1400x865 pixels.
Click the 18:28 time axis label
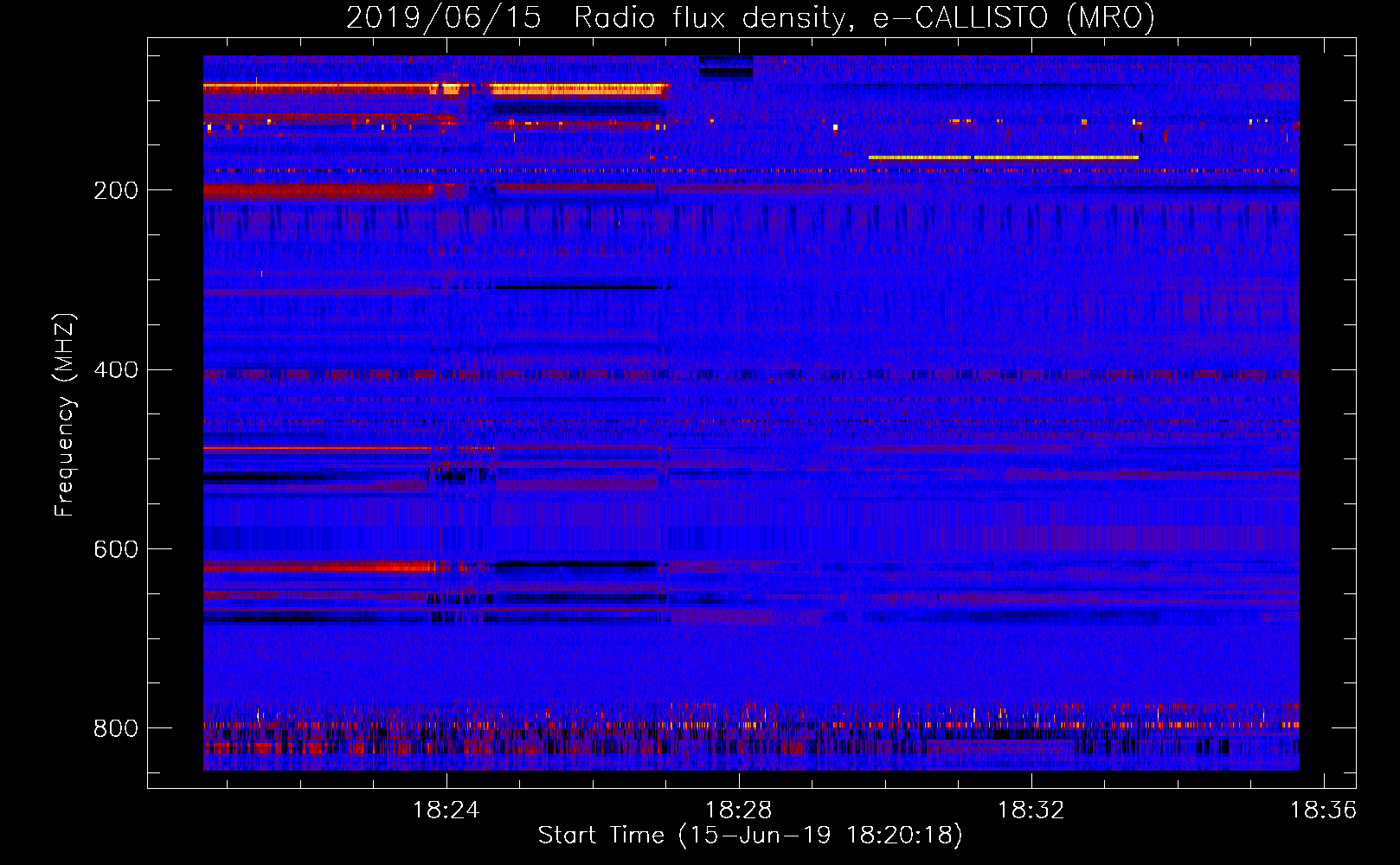coord(738,811)
